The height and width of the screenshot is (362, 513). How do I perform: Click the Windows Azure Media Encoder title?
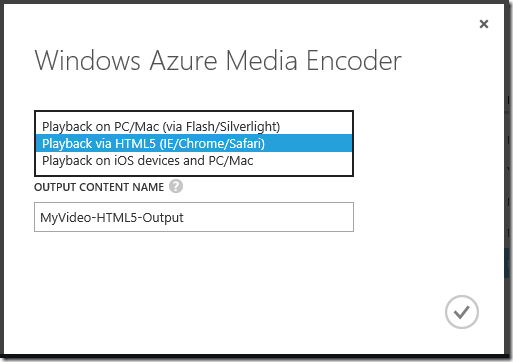(218, 61)
